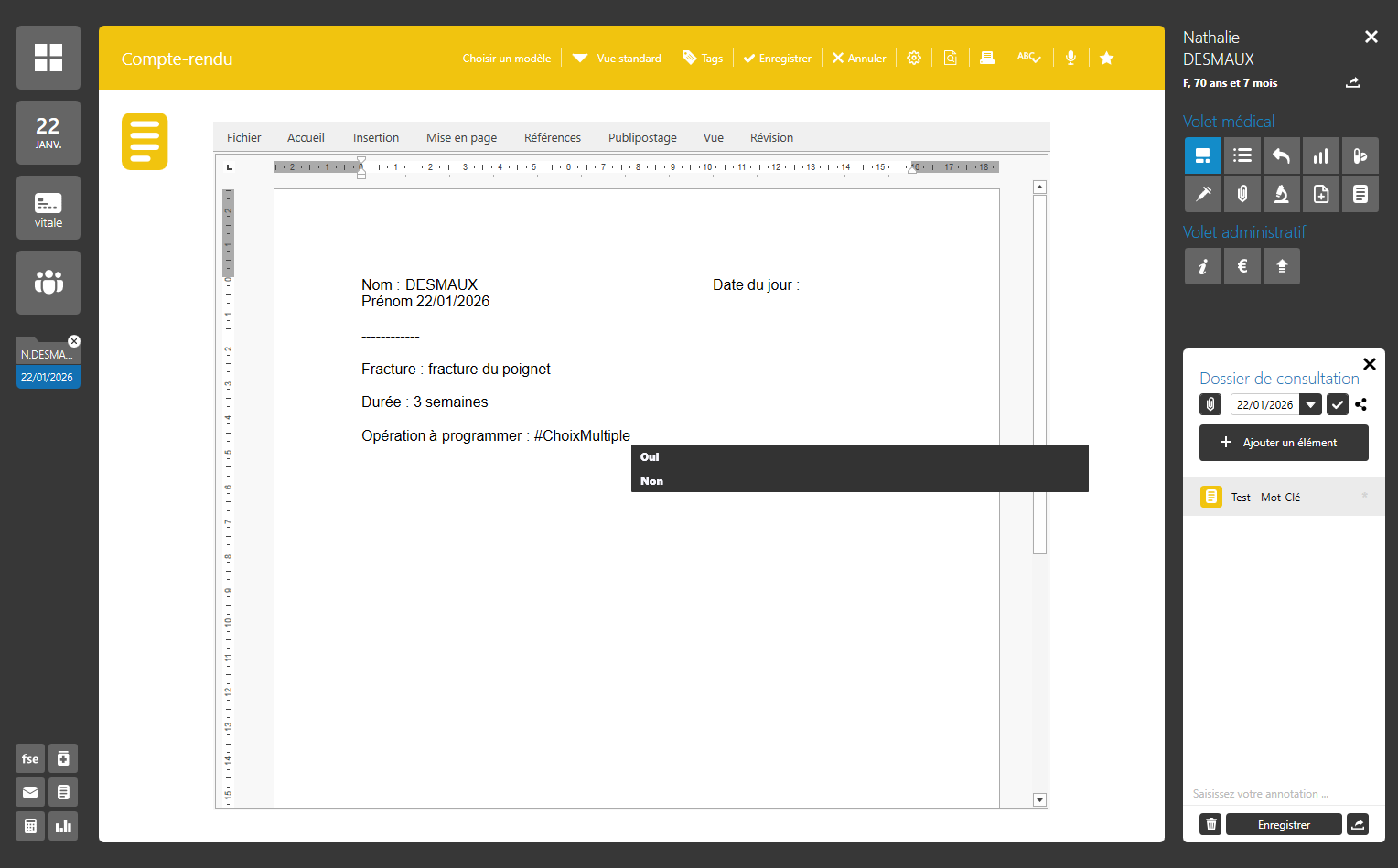This screenshot has width=1398, height=868.
Task: Click the 'Ajouter un élément' button
Action: (x=1283, y=443)
